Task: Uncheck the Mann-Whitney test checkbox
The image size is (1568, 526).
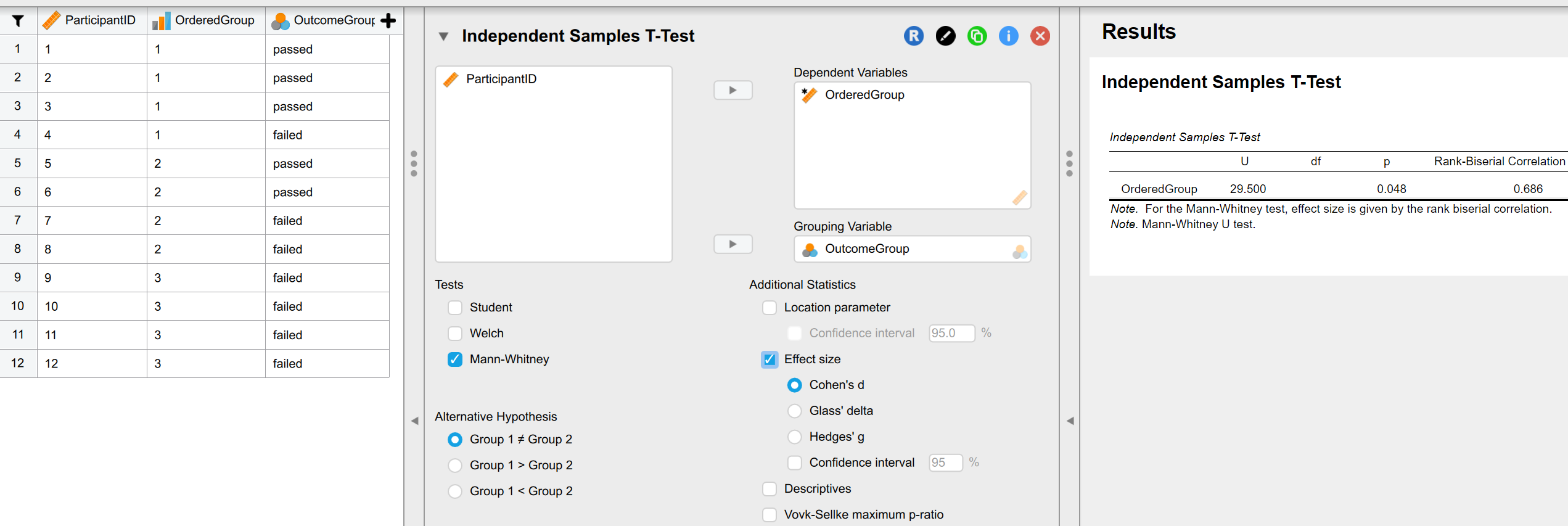Action: pyautogui.click(x=455, y=360)
